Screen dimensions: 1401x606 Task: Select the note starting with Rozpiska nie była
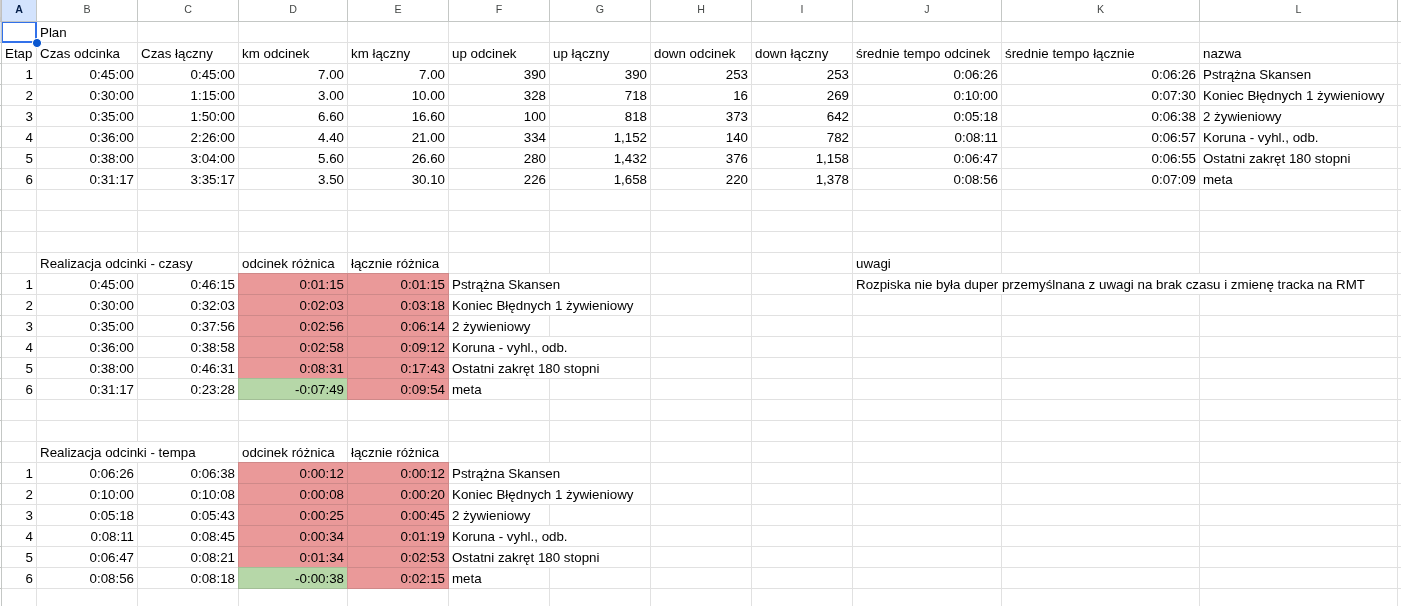coord(1110,284)
